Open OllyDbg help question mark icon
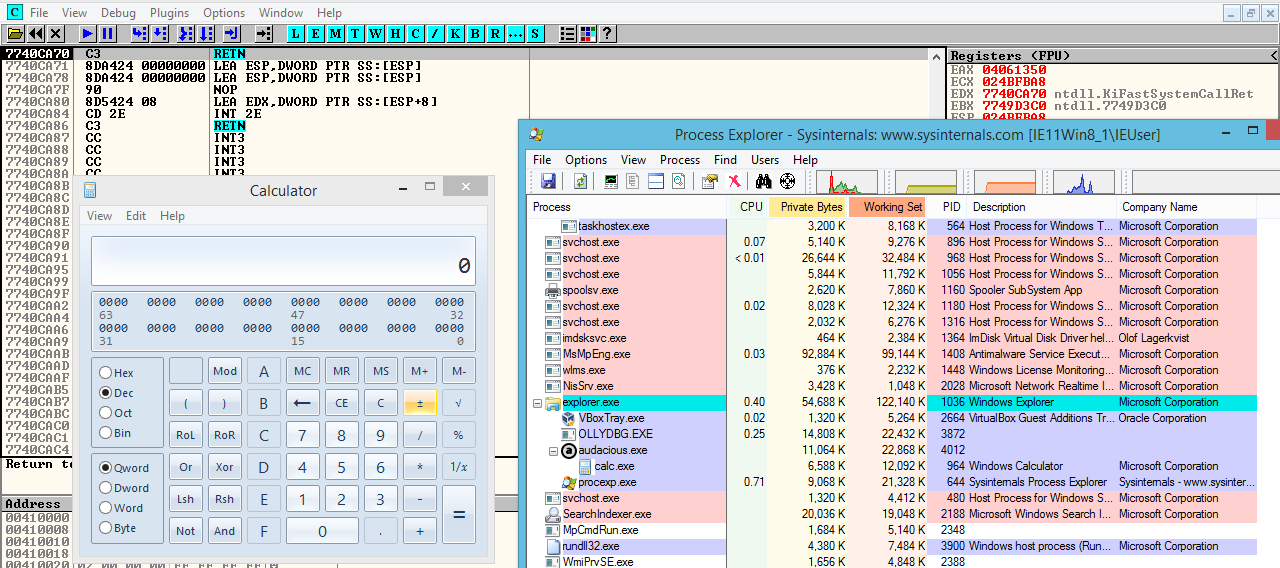The width and height of the screenshot is (1280, 568). click(606, 34)
